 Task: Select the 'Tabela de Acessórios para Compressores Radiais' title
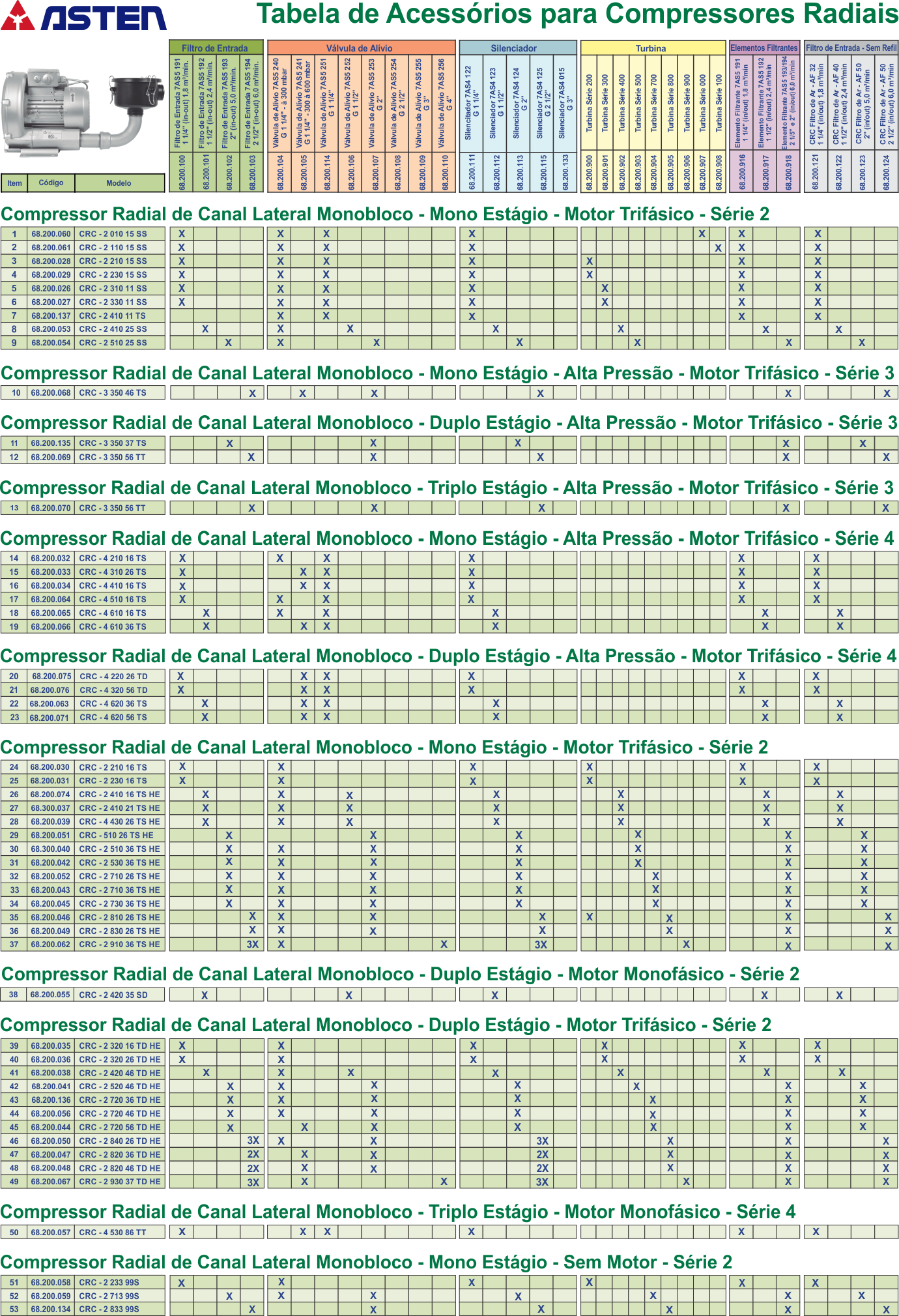coord(577,14)
